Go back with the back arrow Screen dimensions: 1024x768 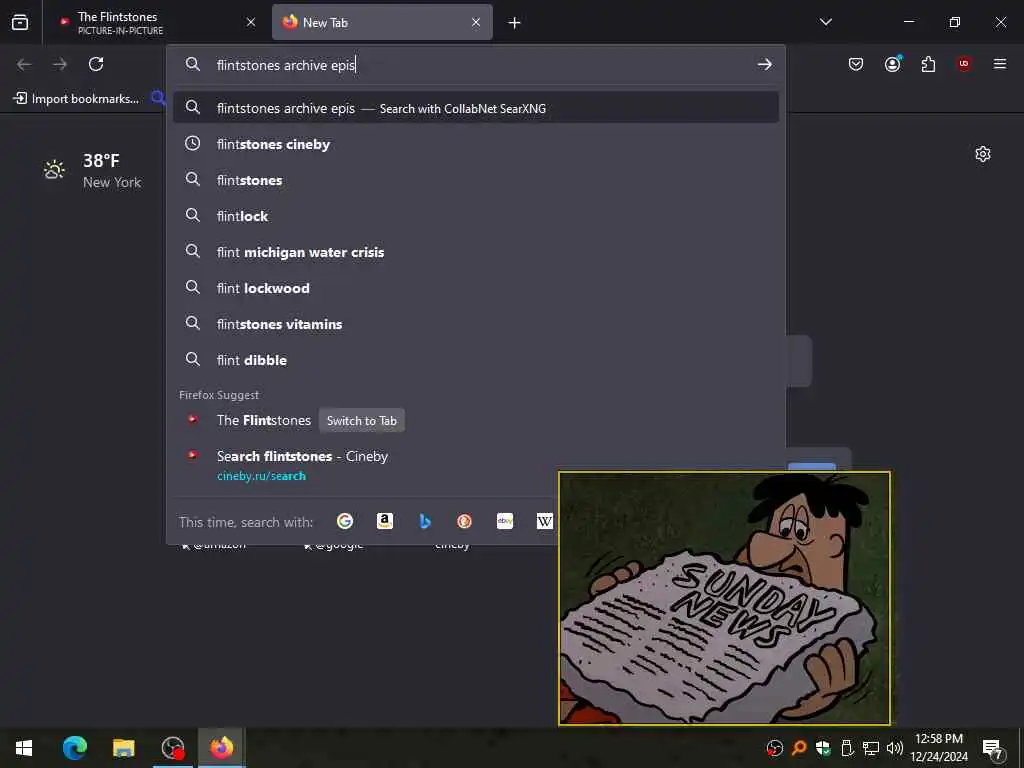click(x=24, y=64)
